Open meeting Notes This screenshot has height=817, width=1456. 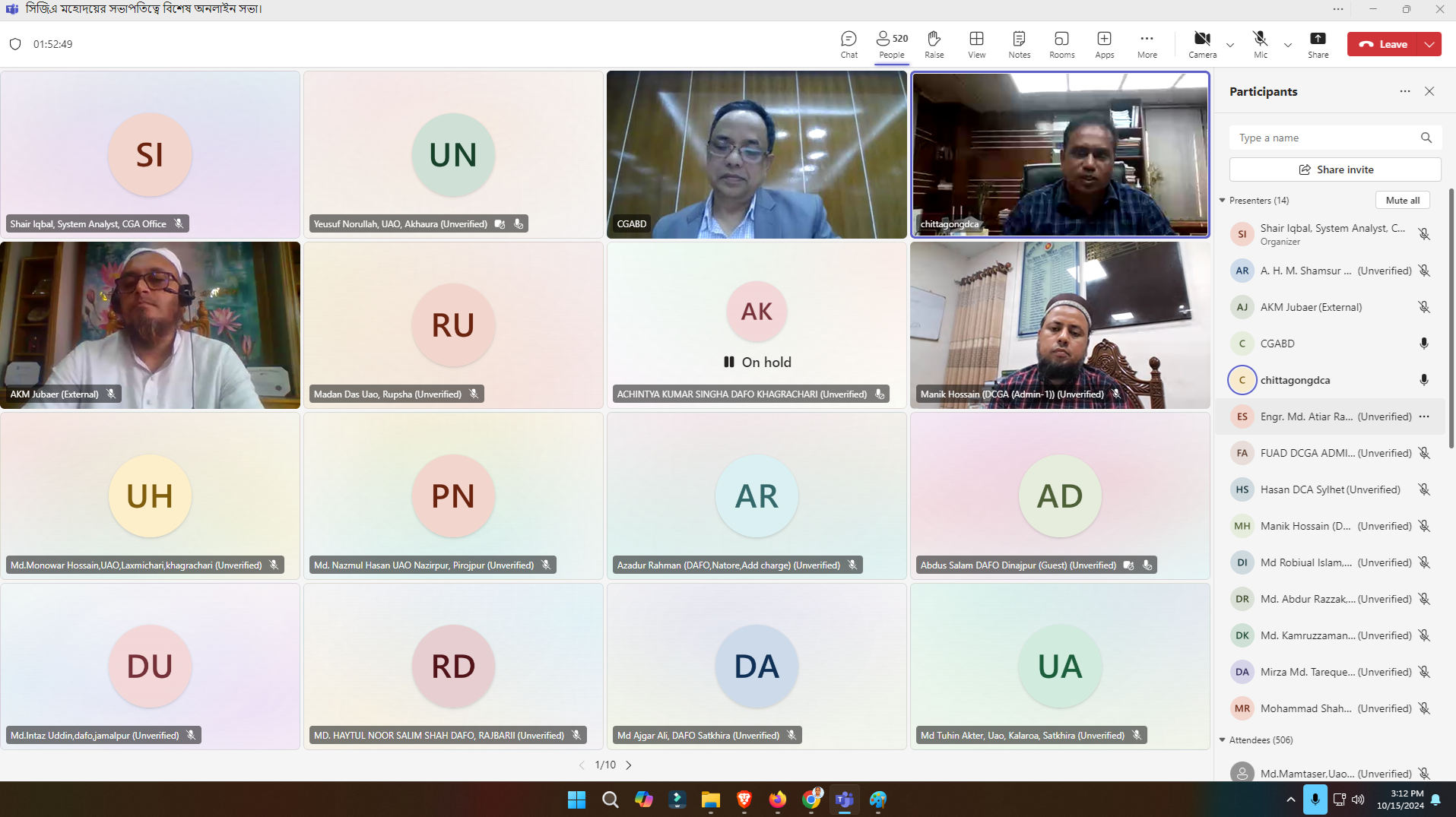(1019, 44)
